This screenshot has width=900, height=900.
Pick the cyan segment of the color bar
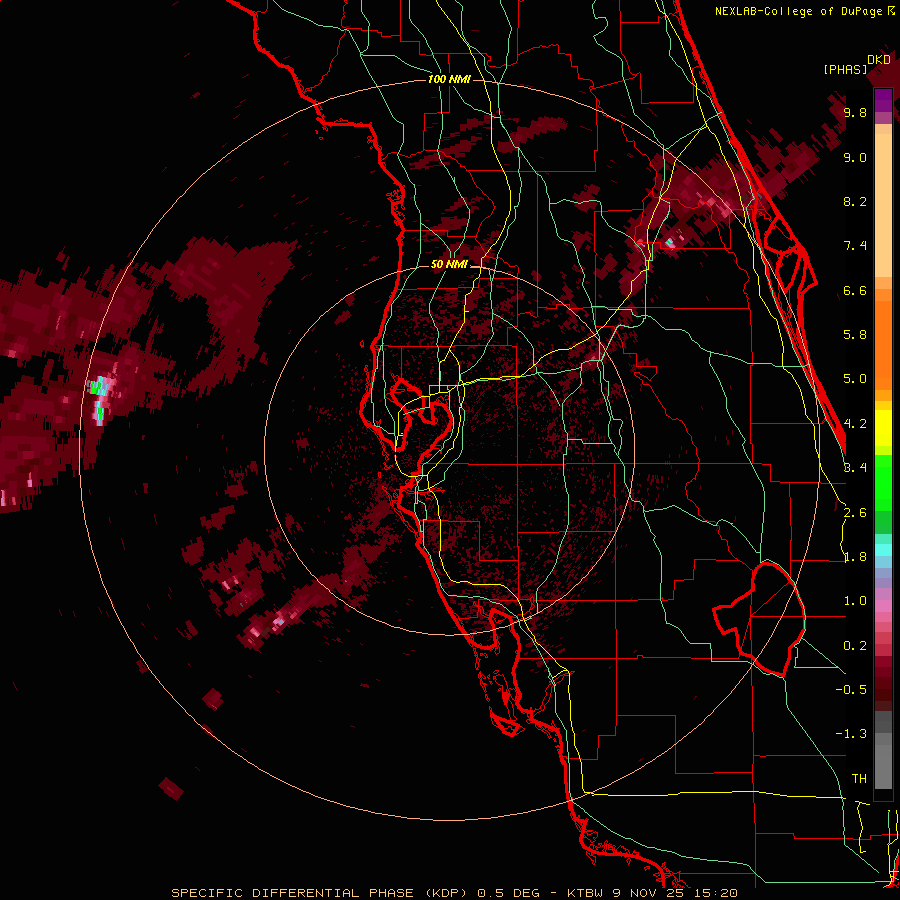[x=883, y=550]
